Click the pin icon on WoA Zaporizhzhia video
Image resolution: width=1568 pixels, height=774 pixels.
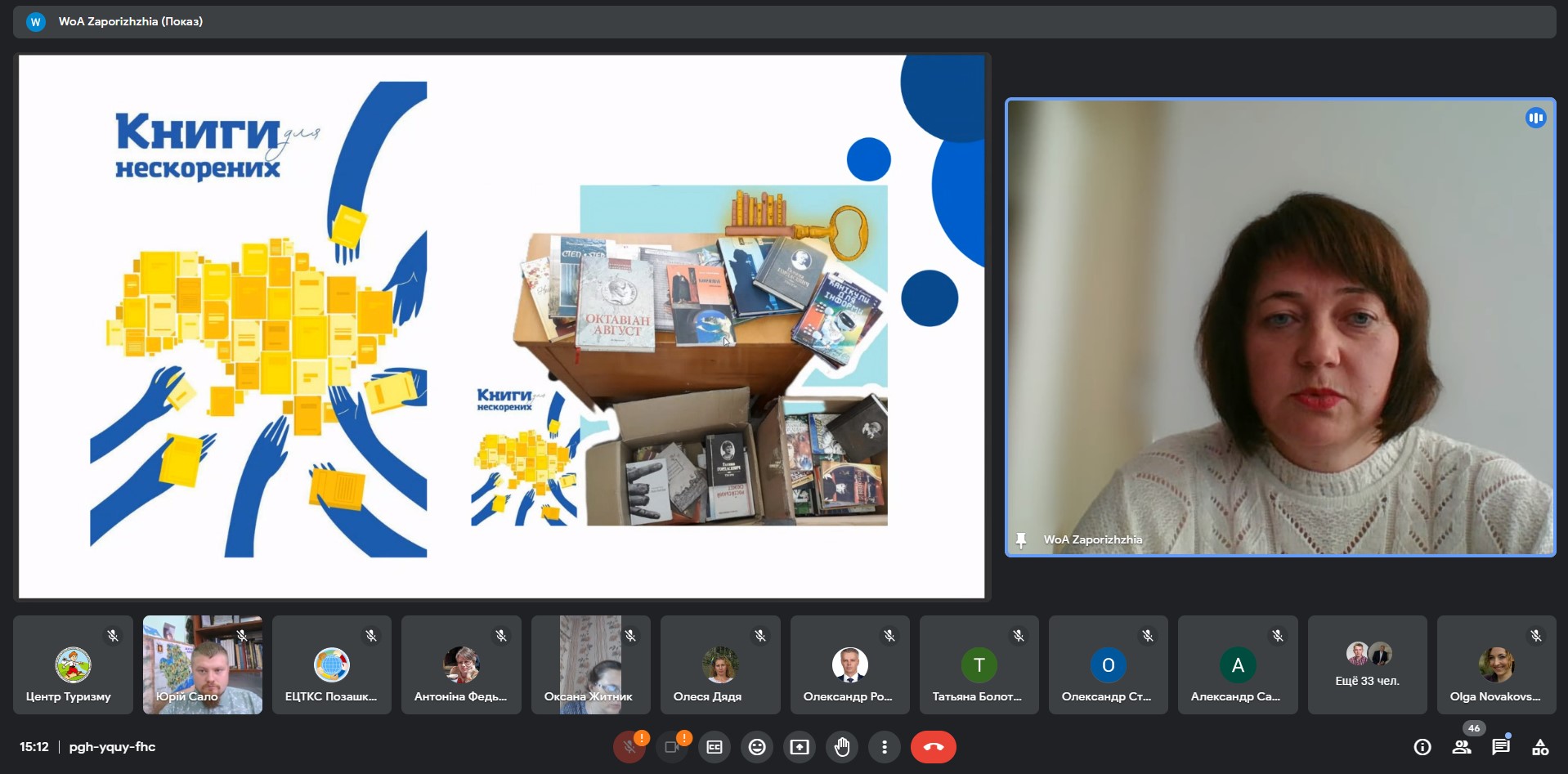(x=1020, y=540)
